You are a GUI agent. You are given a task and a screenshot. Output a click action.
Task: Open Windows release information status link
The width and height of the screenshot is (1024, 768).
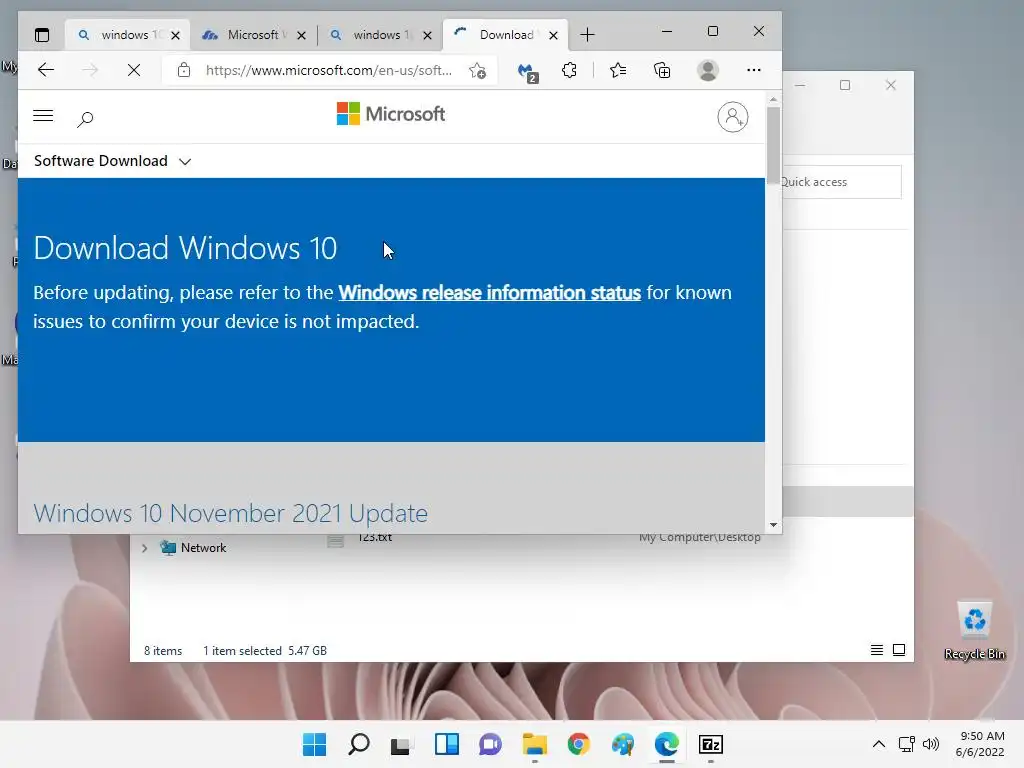pos(489,293)
